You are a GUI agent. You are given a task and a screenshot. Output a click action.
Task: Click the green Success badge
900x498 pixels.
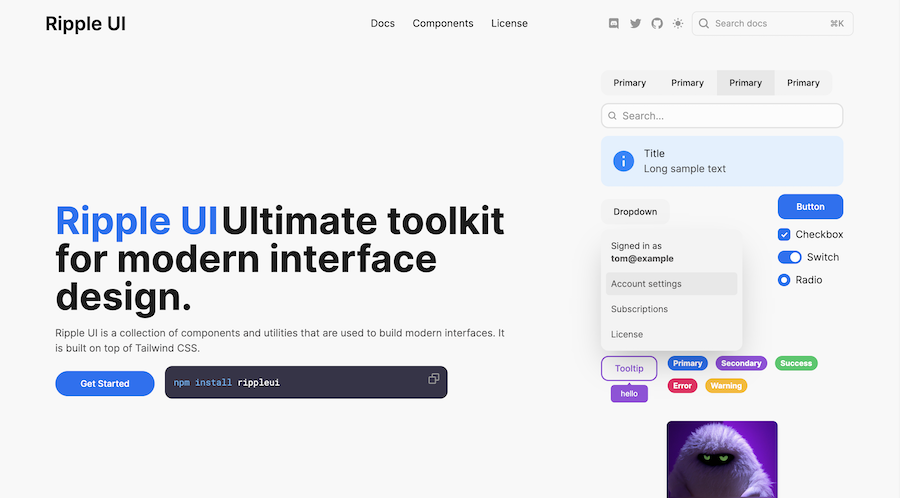796,363
